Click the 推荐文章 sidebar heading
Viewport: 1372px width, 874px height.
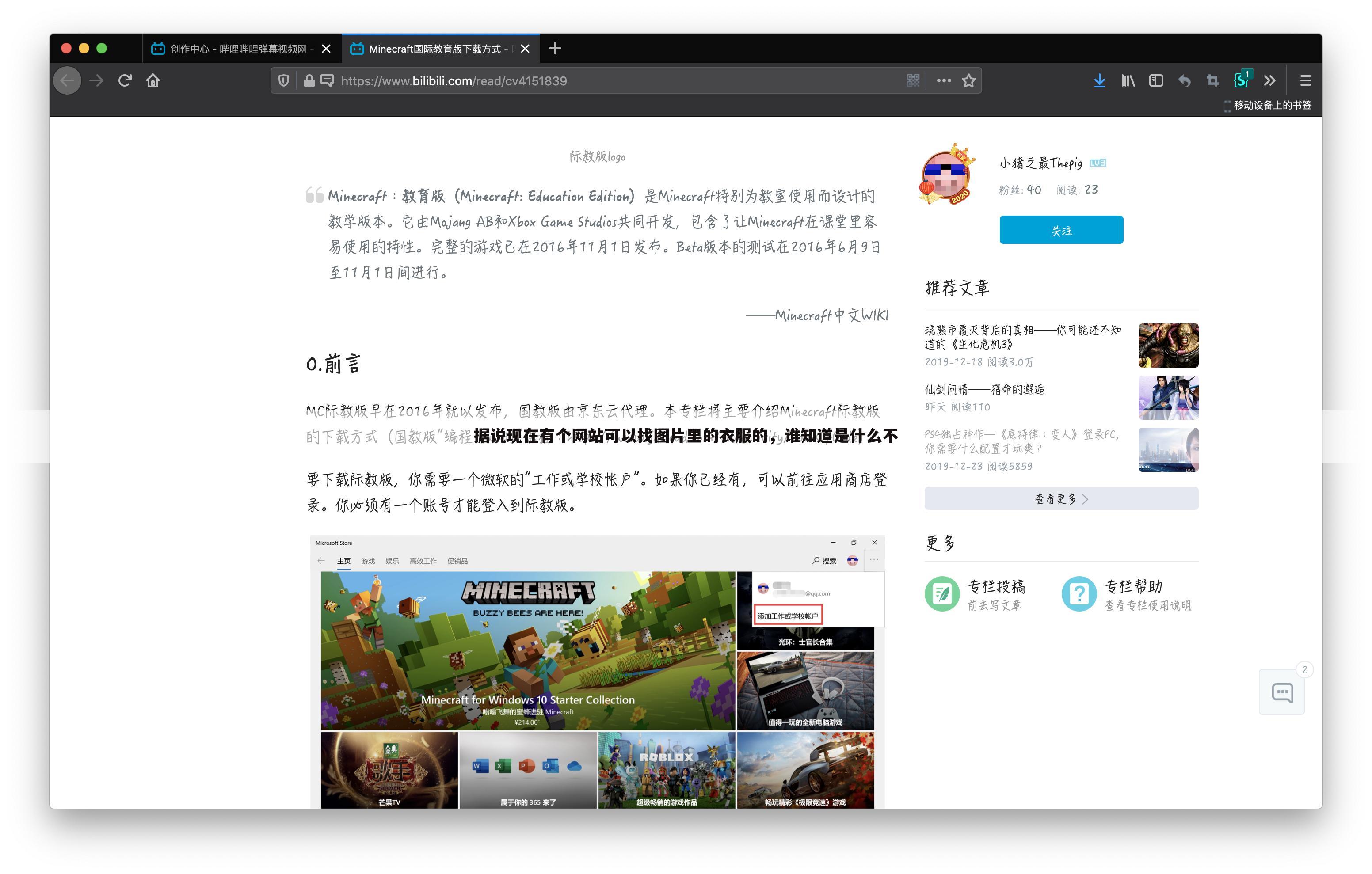tap(957, 287)
